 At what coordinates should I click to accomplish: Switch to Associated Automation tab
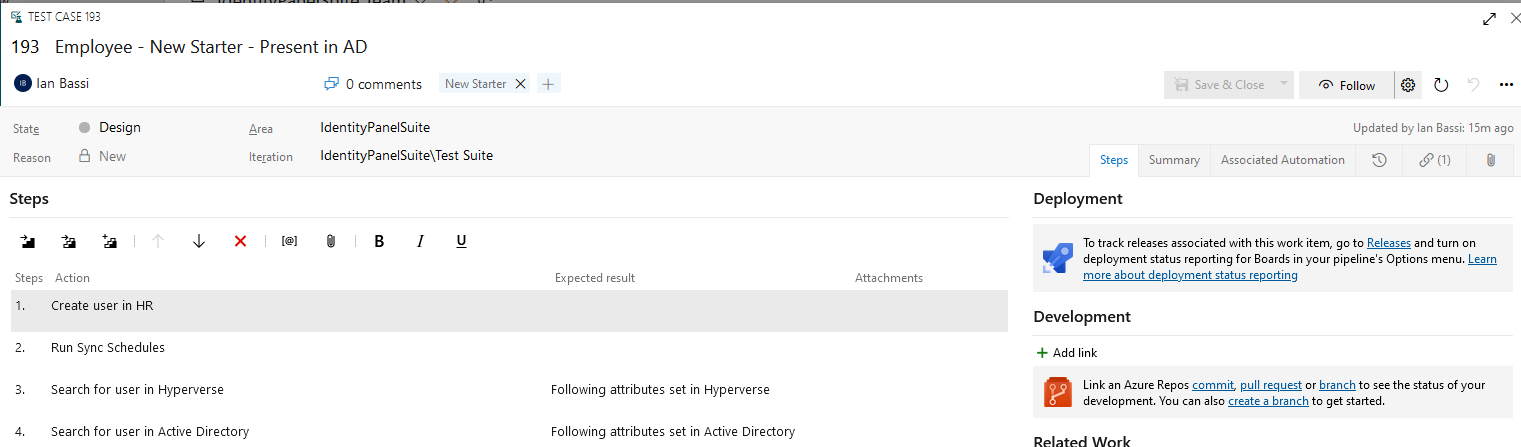(x=1283, y=160)
